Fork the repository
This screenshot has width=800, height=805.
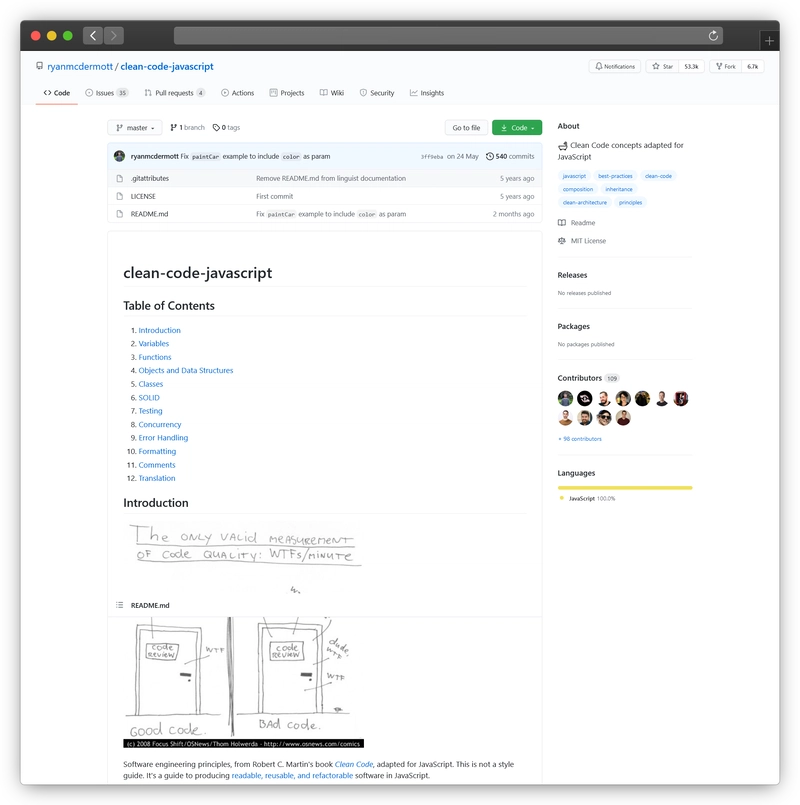coord(726,66)
